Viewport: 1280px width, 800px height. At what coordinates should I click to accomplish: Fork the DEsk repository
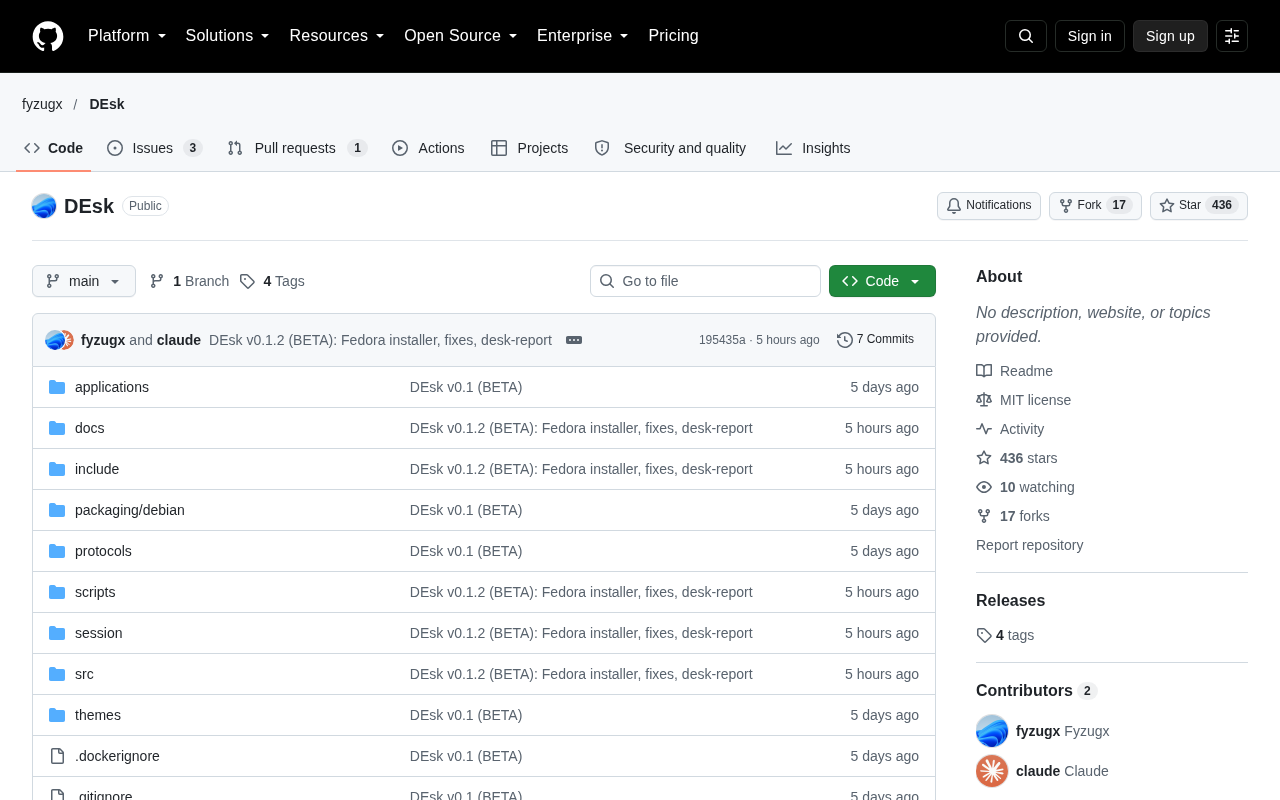pos(1095,206)
